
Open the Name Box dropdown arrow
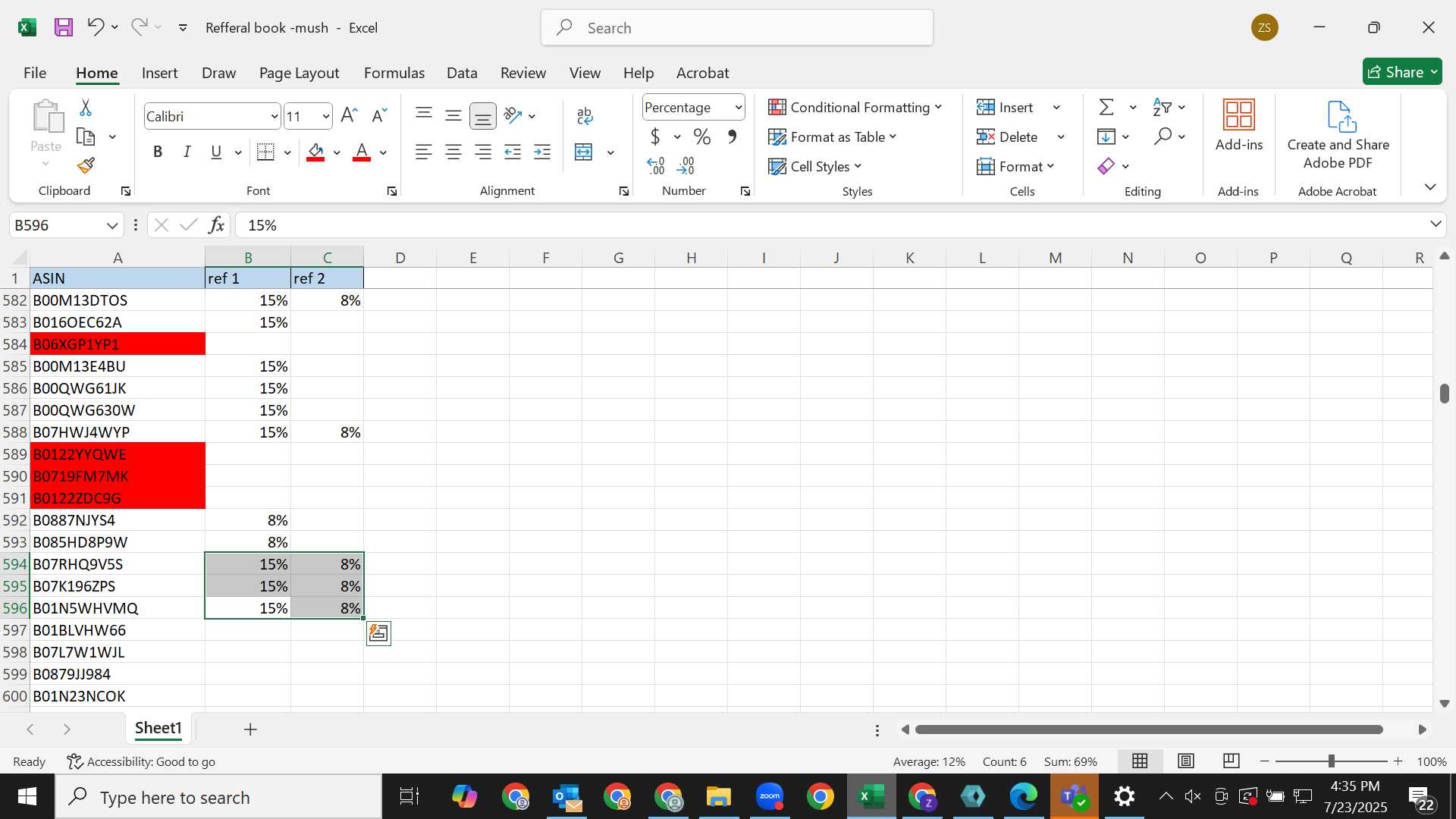click(112, 225)
